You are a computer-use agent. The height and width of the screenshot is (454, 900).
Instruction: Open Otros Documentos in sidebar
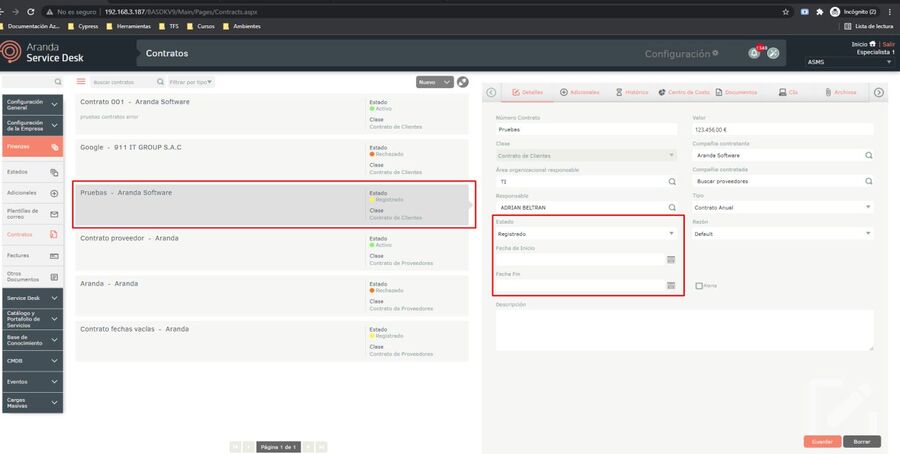click(x=33, y=277)
